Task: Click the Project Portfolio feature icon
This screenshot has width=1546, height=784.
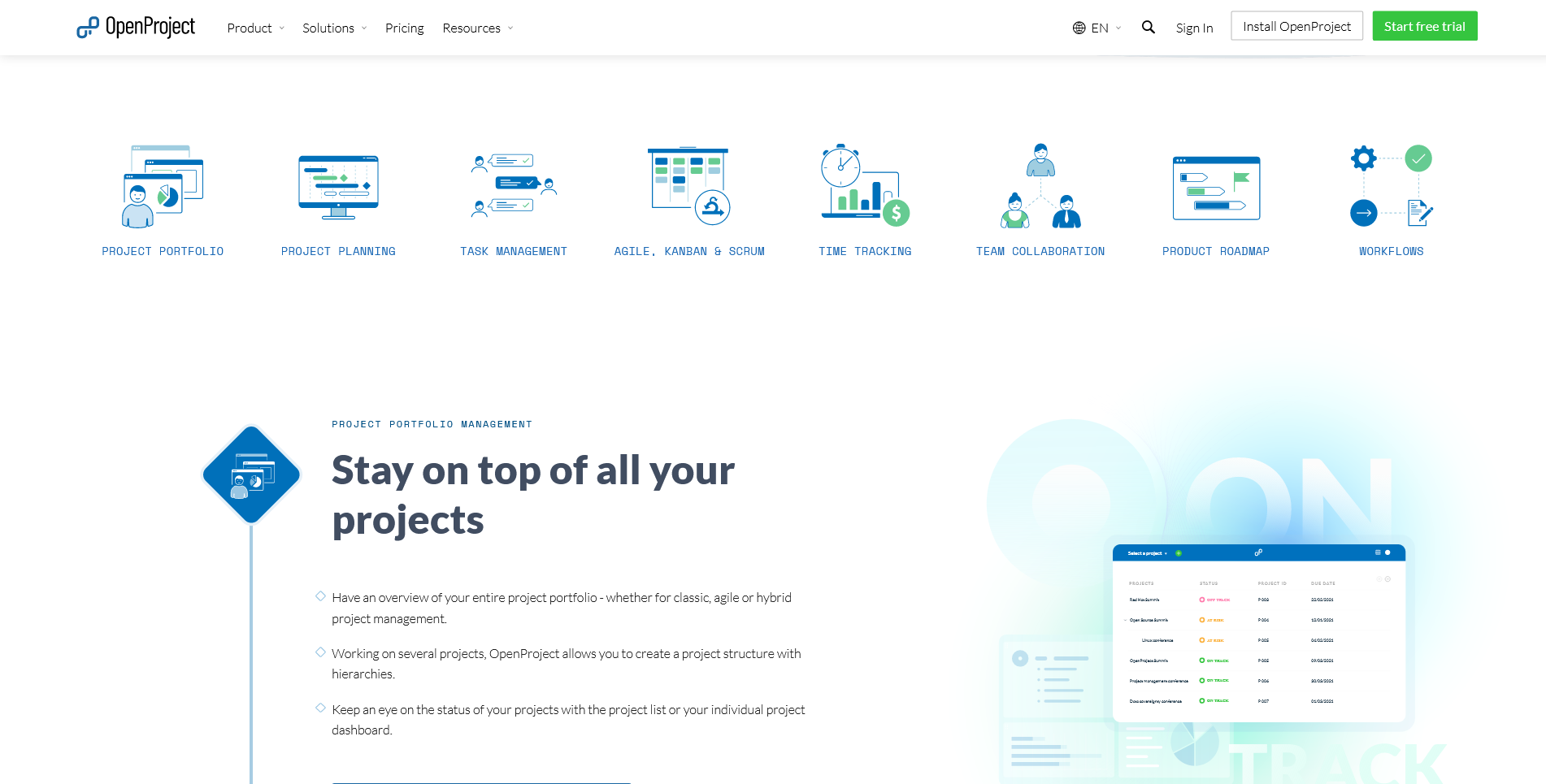Action: (x=163, y=188)
